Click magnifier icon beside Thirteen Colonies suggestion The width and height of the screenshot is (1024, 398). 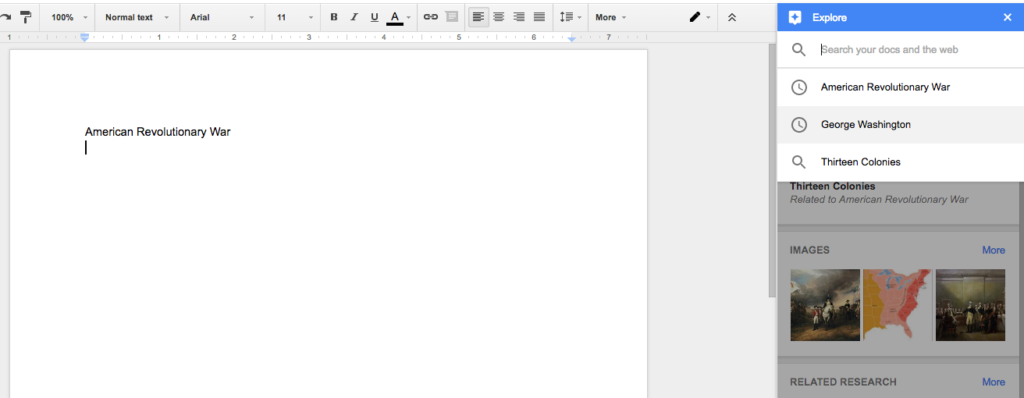tap(798, 161)
